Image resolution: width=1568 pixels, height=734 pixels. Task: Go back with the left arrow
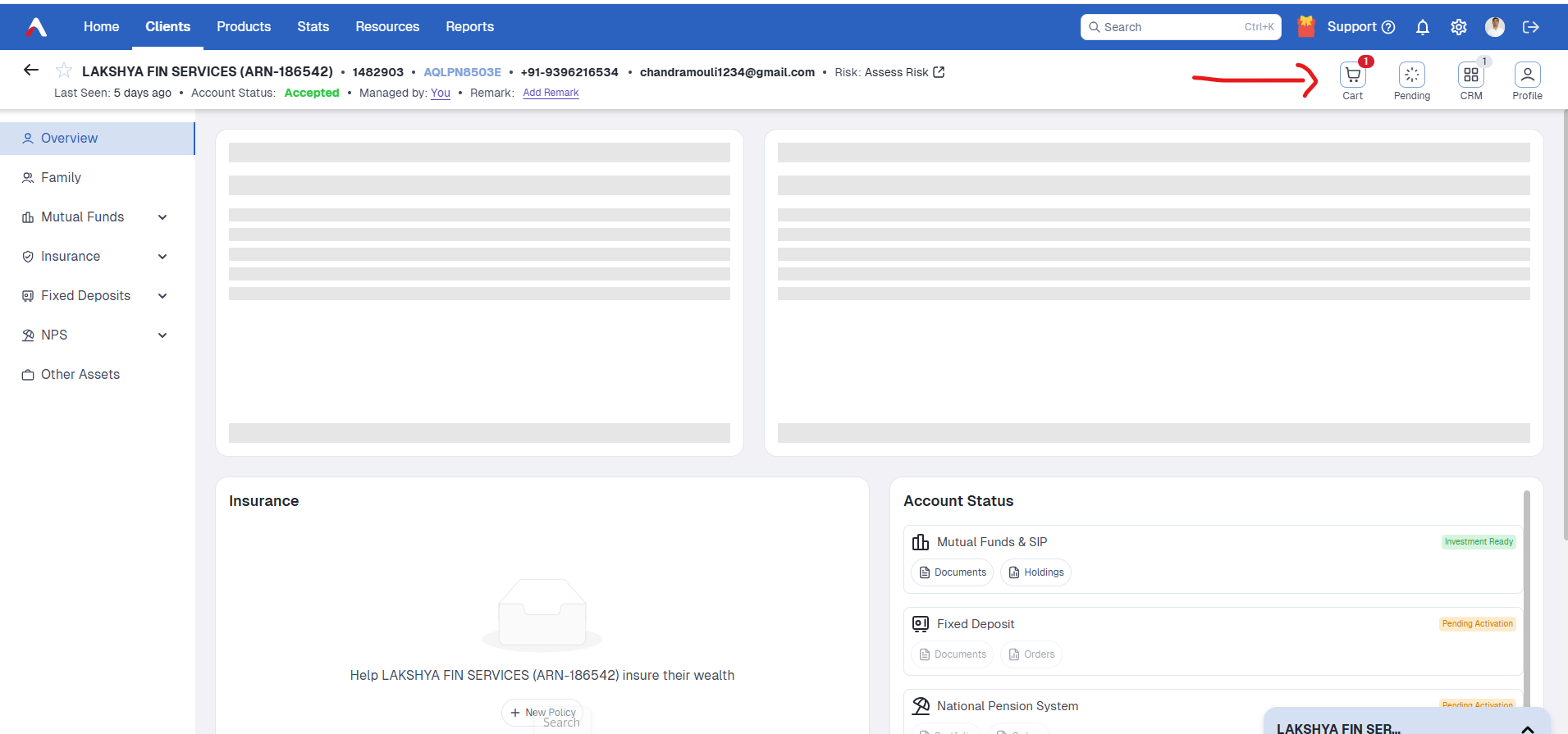coord(31,71)
